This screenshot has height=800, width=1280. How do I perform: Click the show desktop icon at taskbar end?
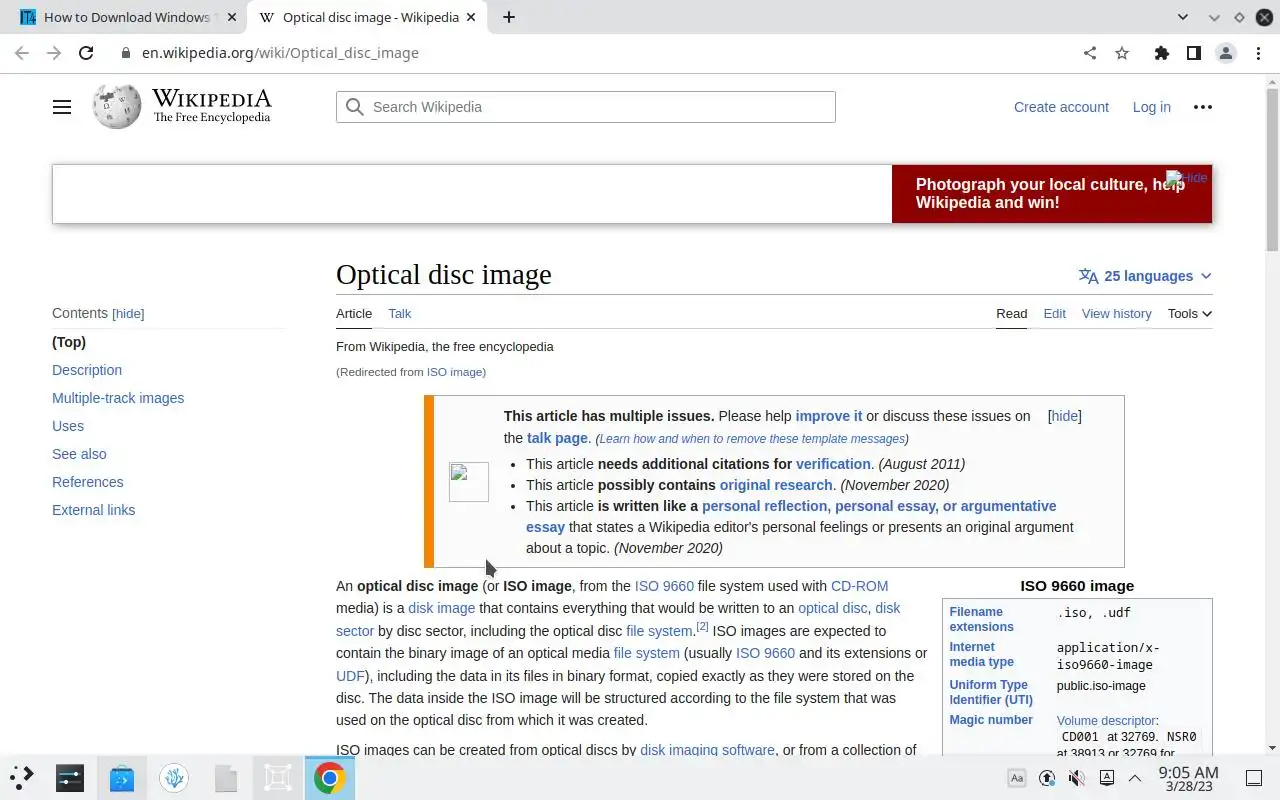pos(1254,778)
